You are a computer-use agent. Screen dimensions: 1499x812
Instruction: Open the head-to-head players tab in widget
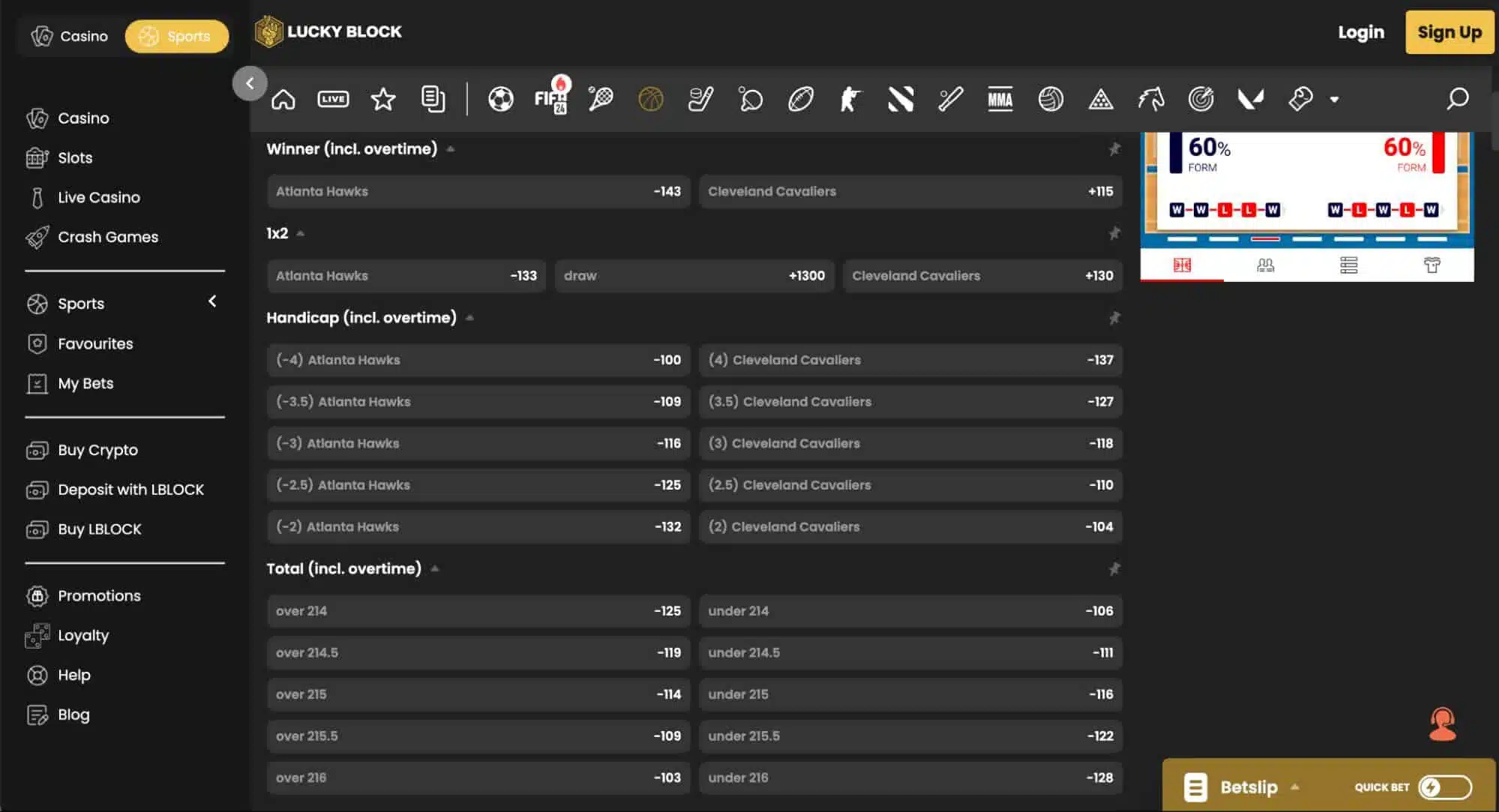[1265, 265]
